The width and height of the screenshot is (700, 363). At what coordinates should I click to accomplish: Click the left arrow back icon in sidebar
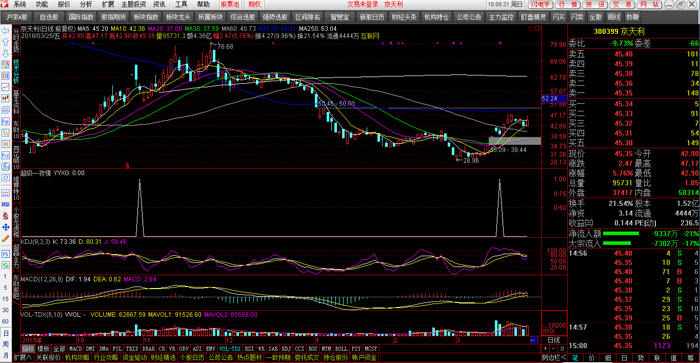5,31
